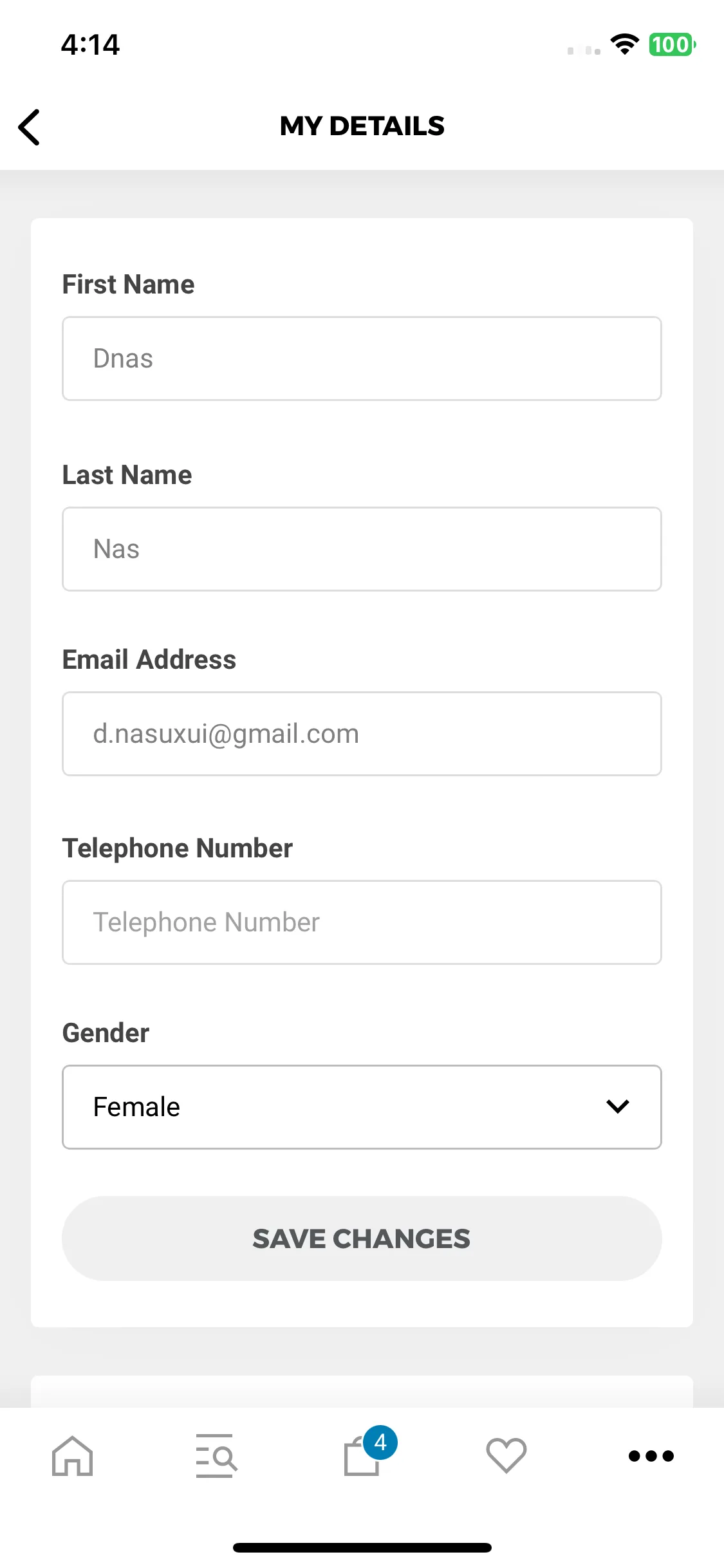Image resolution: width=724 pixels, height=1568 pixels.
Task: Open the more options dots menu
Action: [651, 1456]
